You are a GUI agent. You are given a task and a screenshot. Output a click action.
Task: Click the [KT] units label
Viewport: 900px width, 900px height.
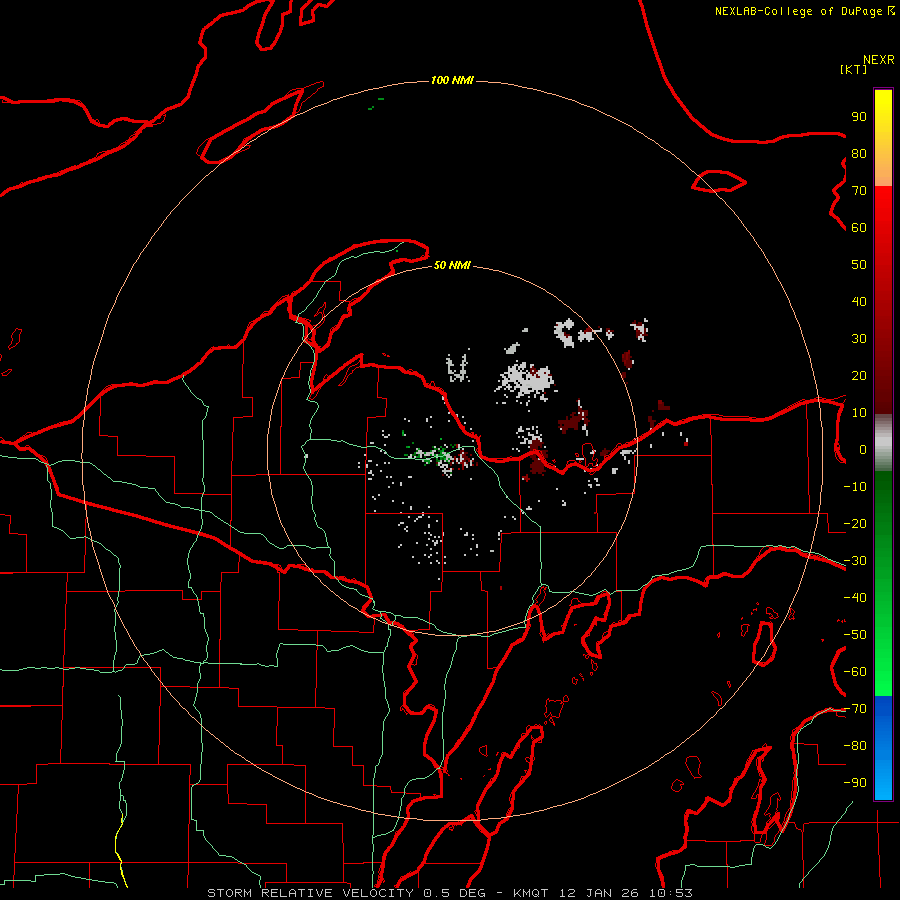pyautogui.click(x=854, y=69)
